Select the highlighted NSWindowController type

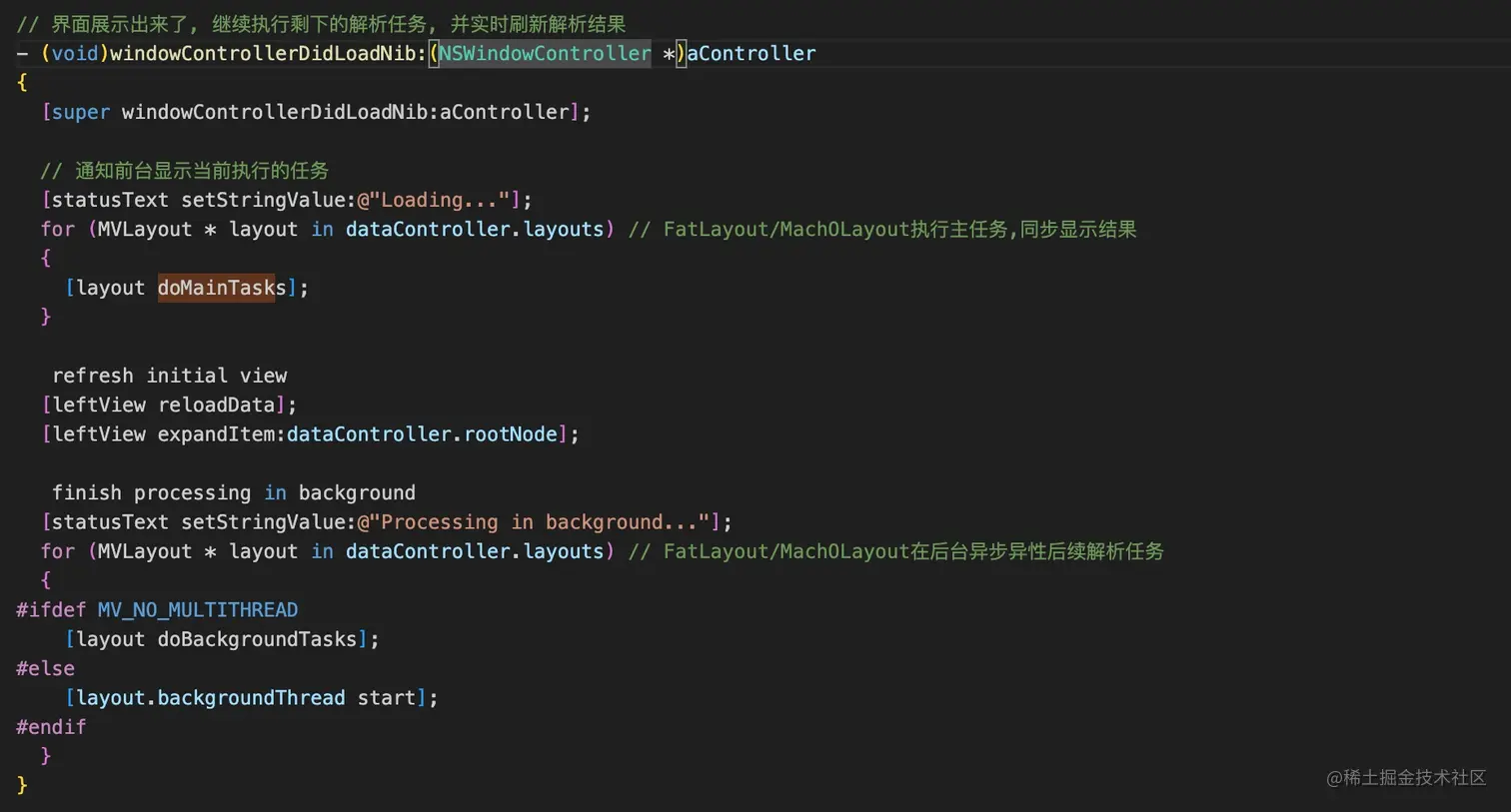(x=545, y=53)
